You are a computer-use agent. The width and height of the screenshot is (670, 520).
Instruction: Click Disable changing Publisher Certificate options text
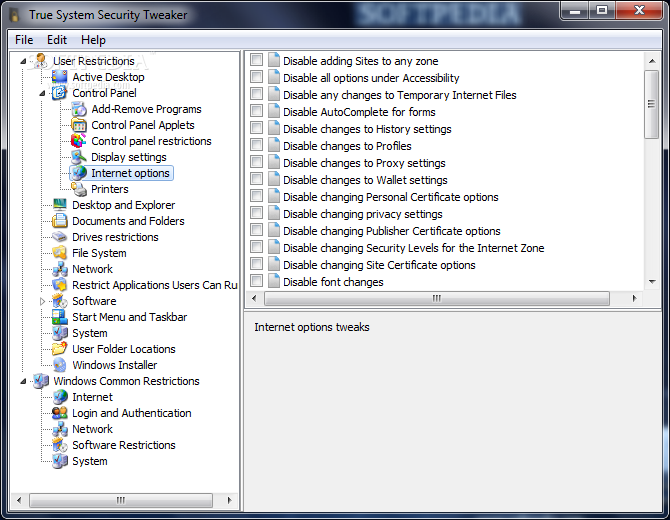pyautogui.click(x=391, y=231)
